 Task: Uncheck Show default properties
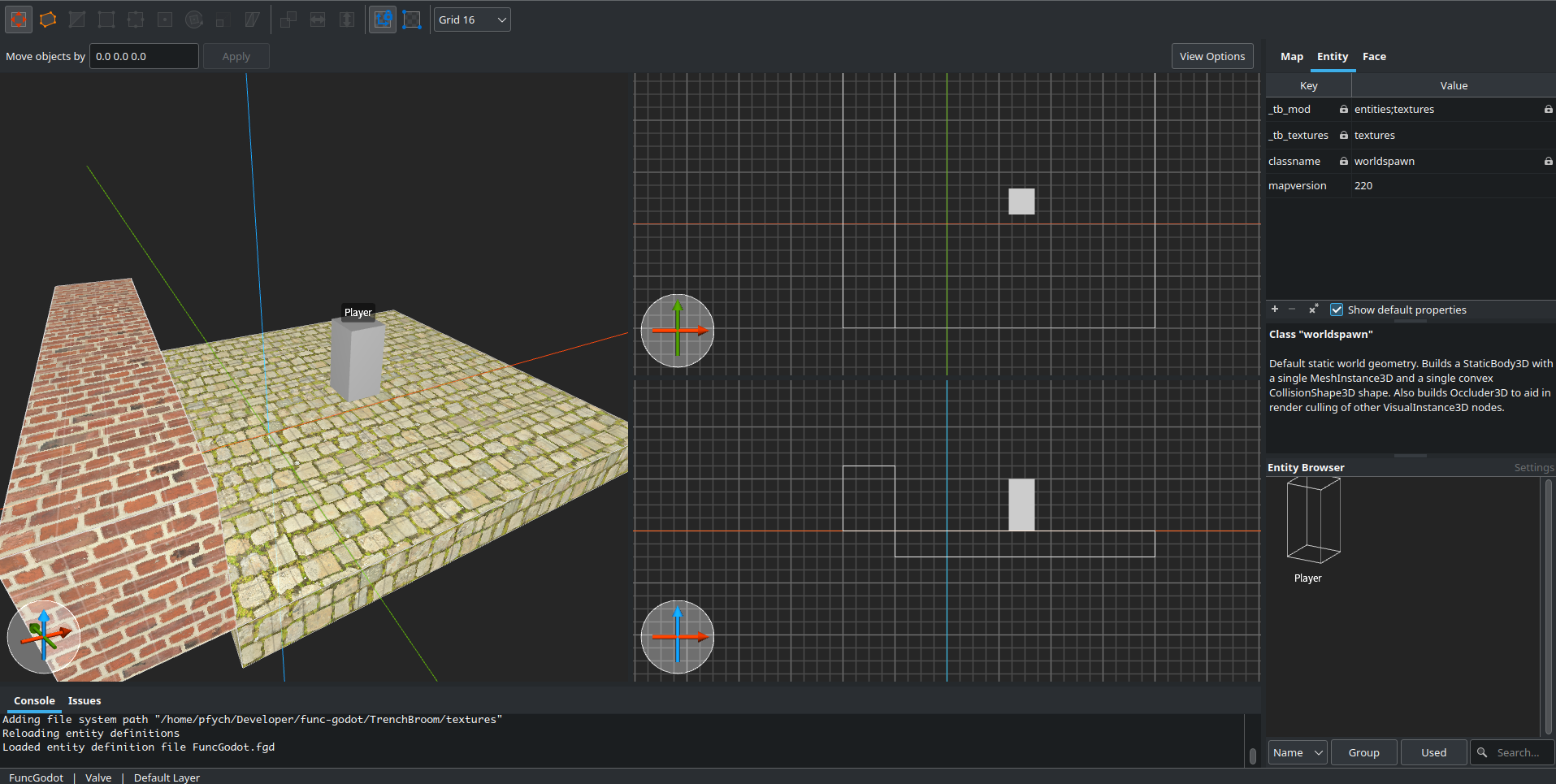pyautogui.click(x=1337, y=310)
